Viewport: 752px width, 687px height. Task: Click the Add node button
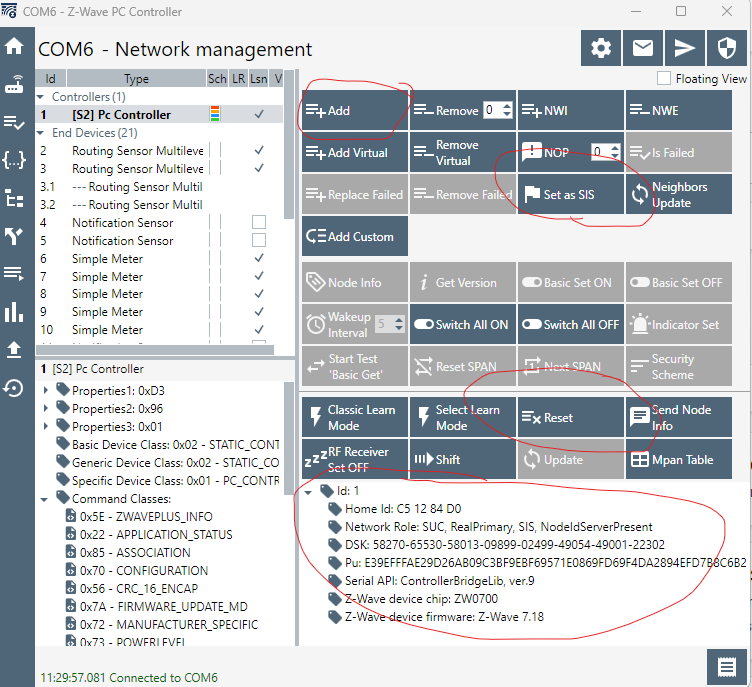[355, 110]
